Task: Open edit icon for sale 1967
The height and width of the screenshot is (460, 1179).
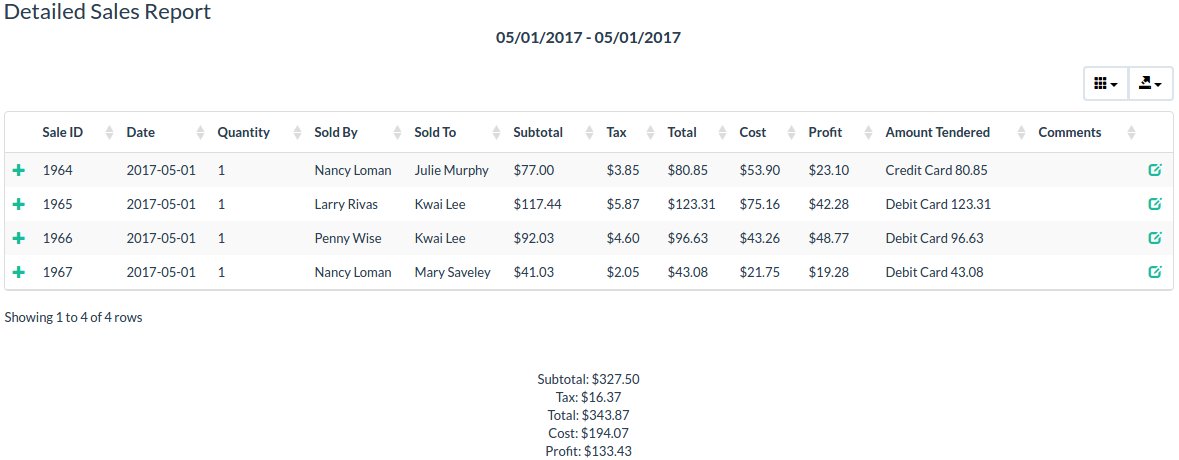Action: point(1155,272)
